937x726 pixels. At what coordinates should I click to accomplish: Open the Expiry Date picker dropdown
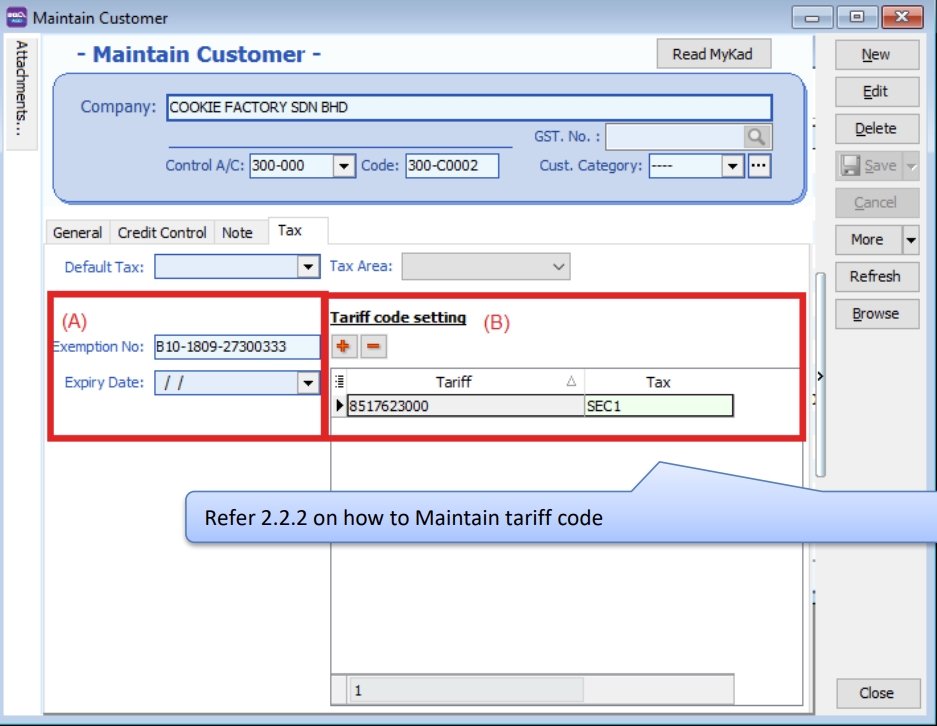click(308, 382)
